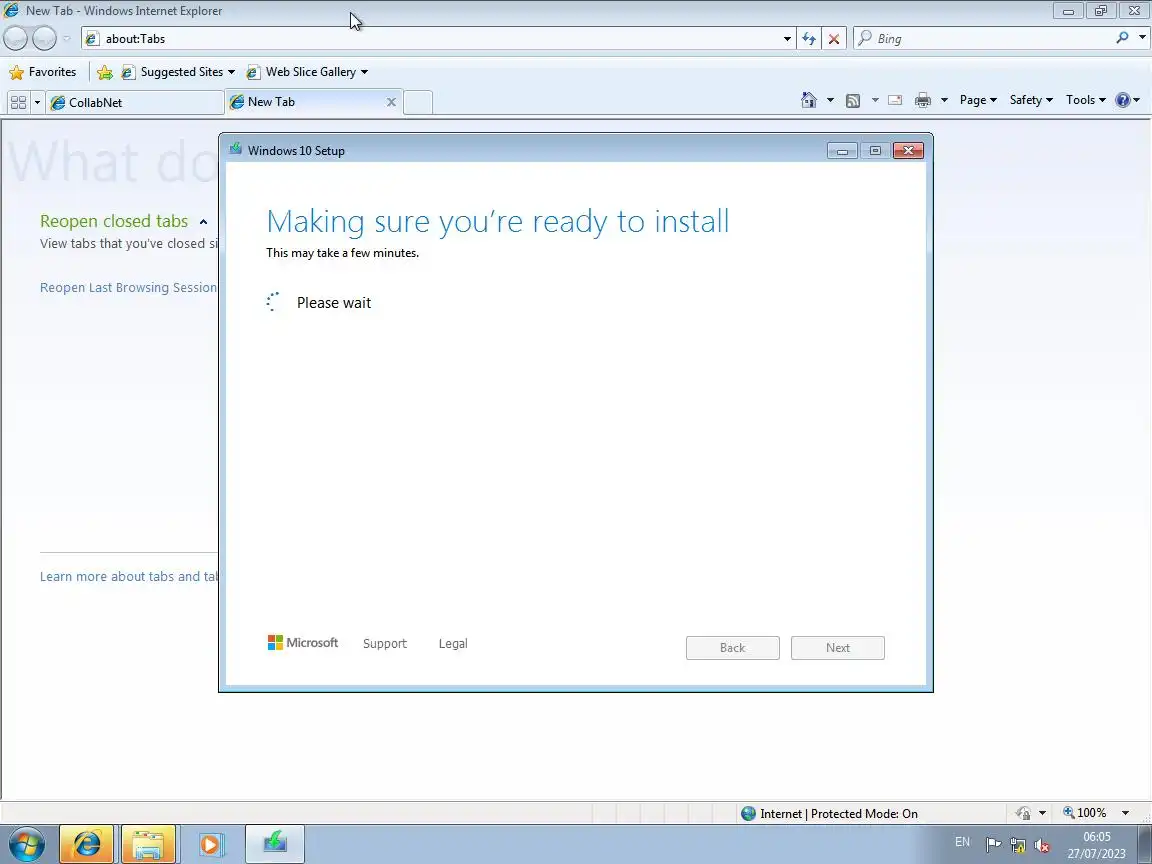Open the Page menu

tap(978, 100)
